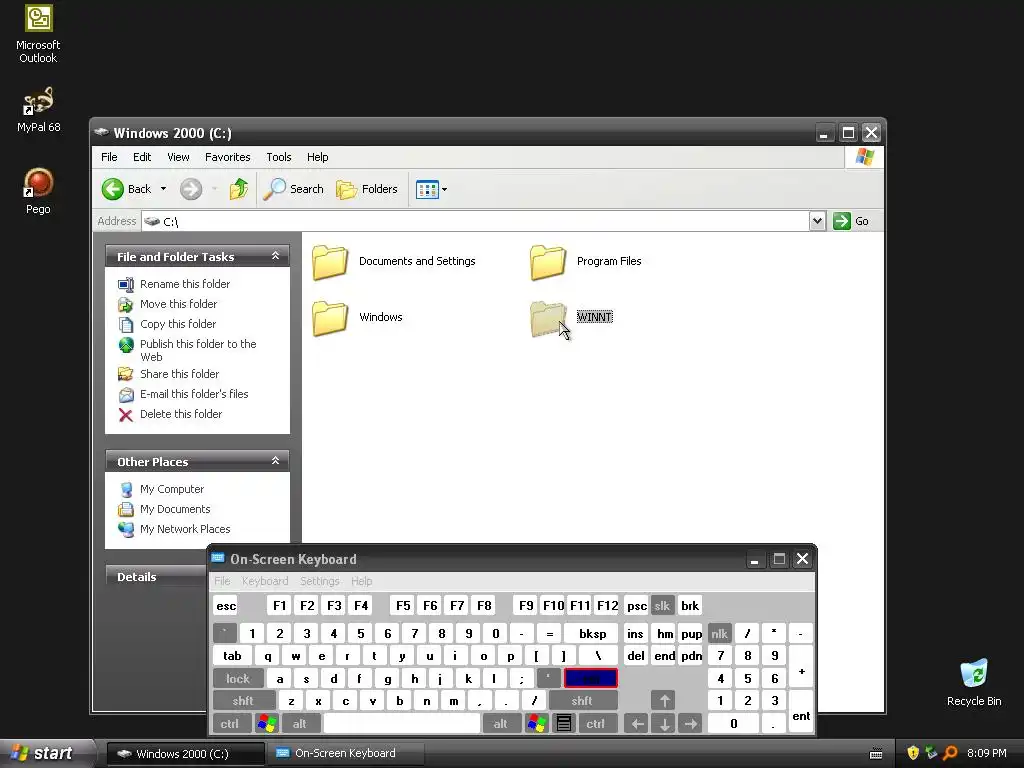Click the context menu key on keyboard
Viewport: 1024px width, 768px height.
[x=564, y=724]
